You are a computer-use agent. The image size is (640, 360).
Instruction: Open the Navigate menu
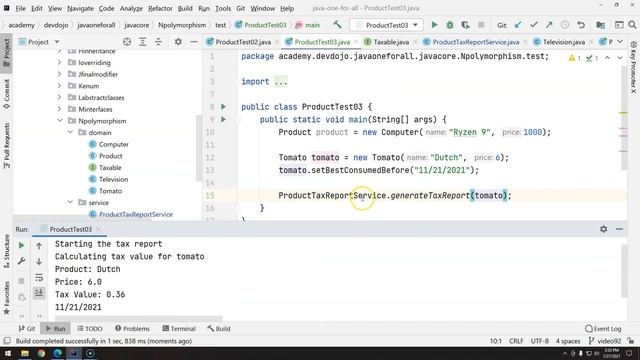point(80,8)
